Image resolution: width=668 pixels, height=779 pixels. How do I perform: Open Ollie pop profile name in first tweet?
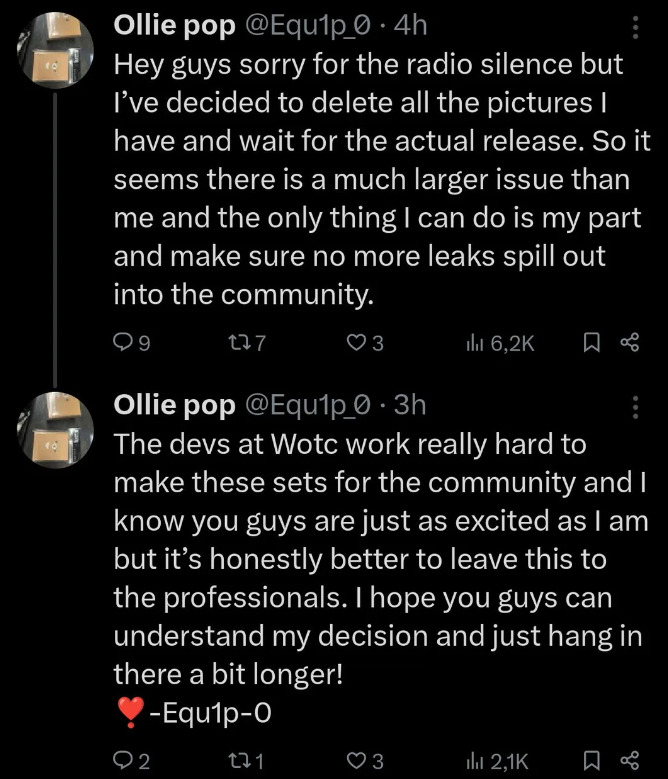[x=175, y=28]
